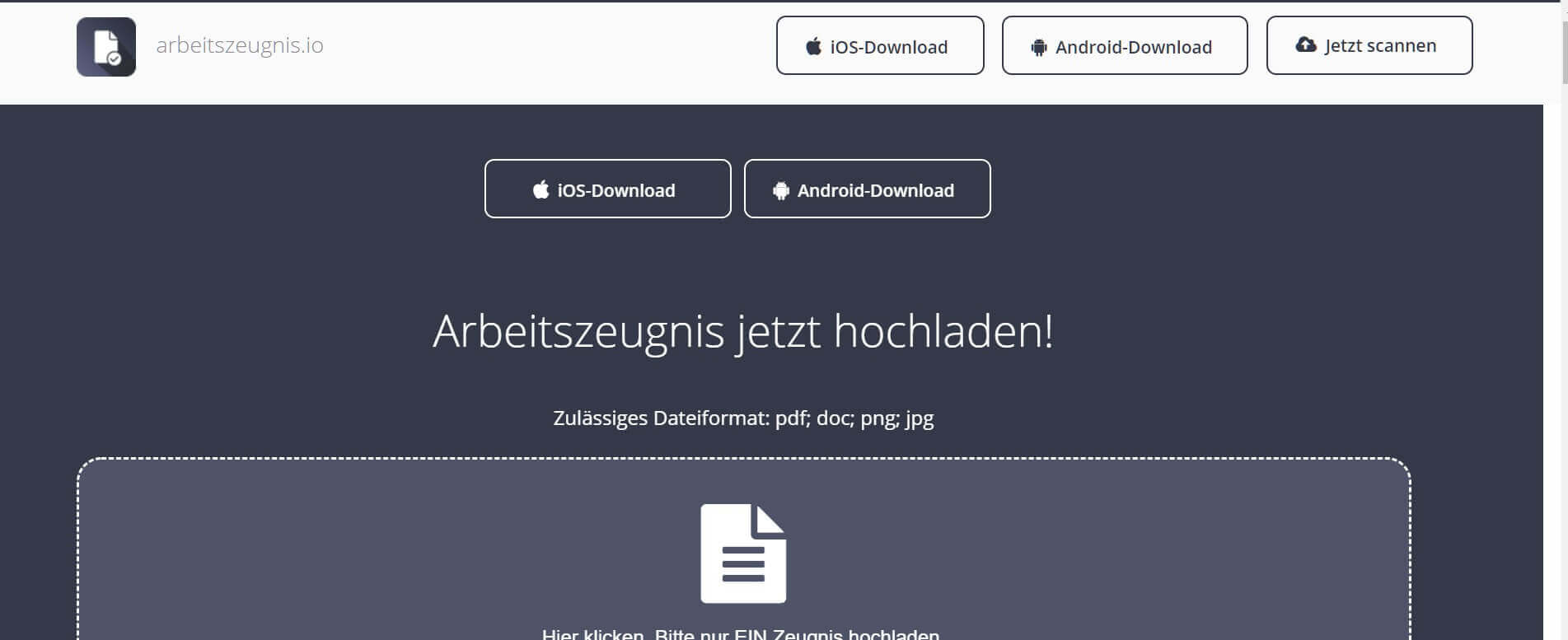1568x640 pixels.
Task: Click the "Hier klicken. Bitte nur EIN Zeugnis hochladen" text
Action: pos(741,633)
